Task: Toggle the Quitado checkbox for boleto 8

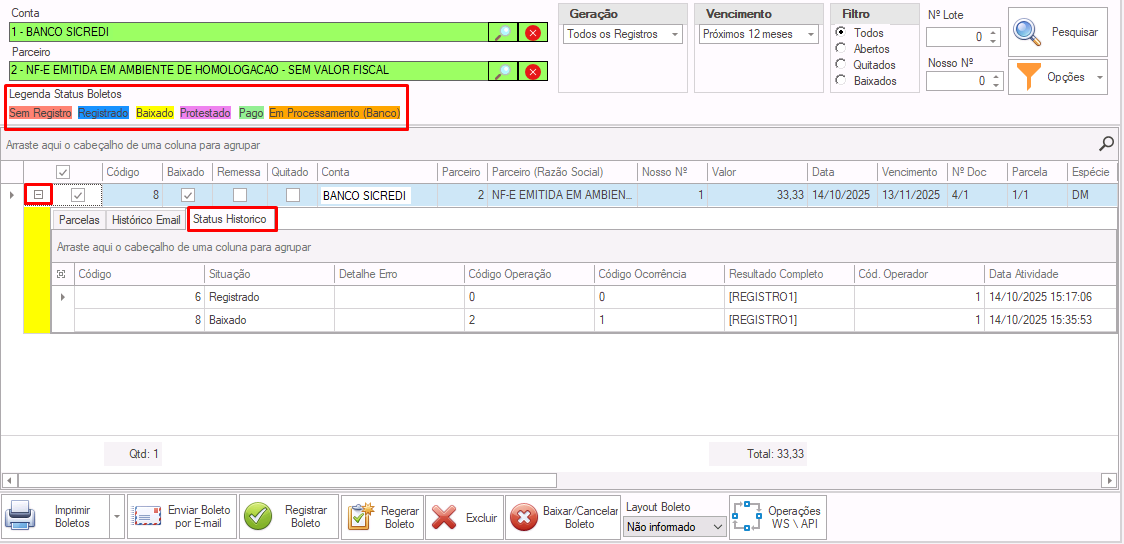Action: pyautogui.click(x=293, y=196)
